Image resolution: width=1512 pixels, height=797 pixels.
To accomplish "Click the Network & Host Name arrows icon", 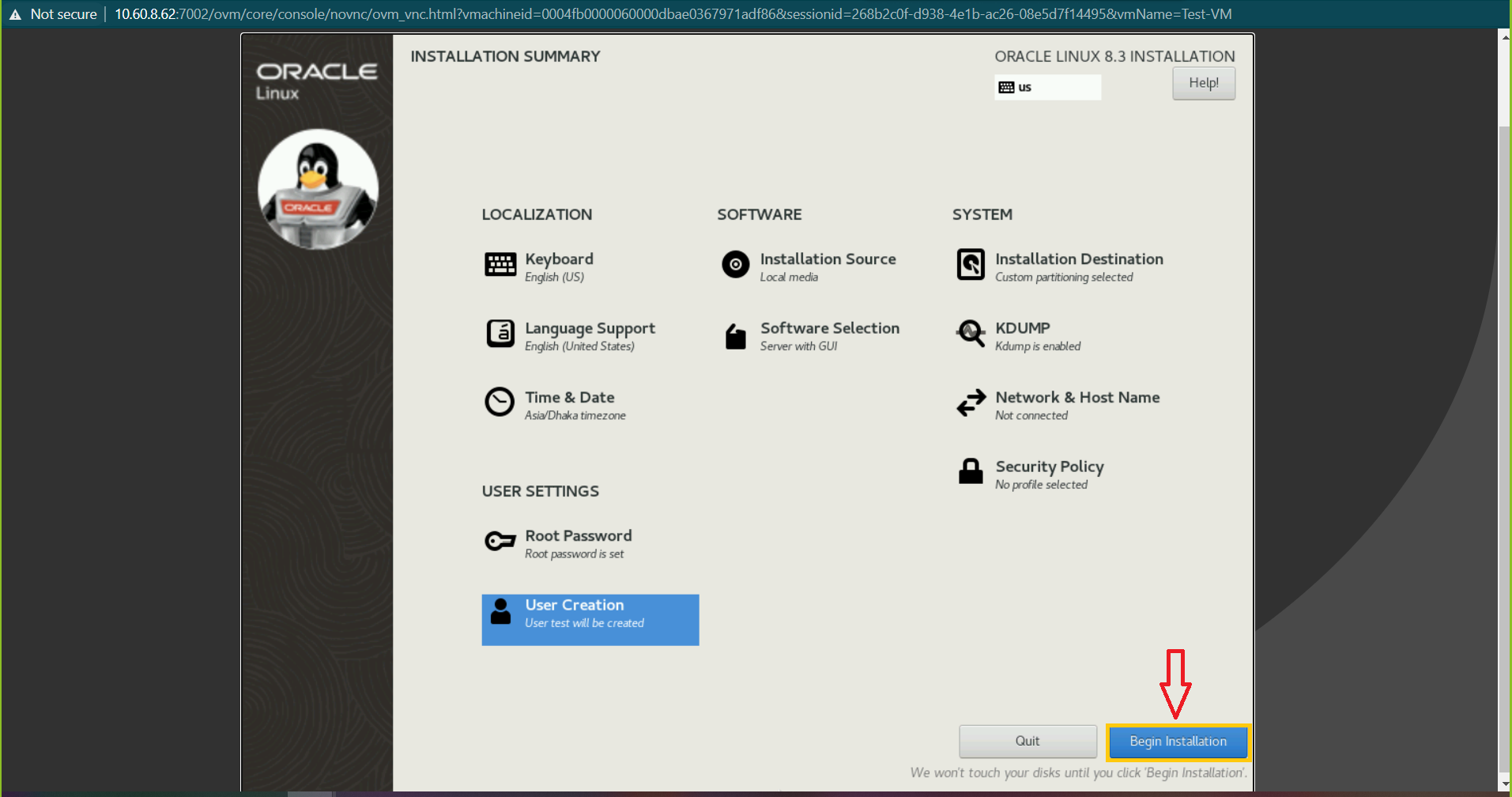I will coord(971,402).
